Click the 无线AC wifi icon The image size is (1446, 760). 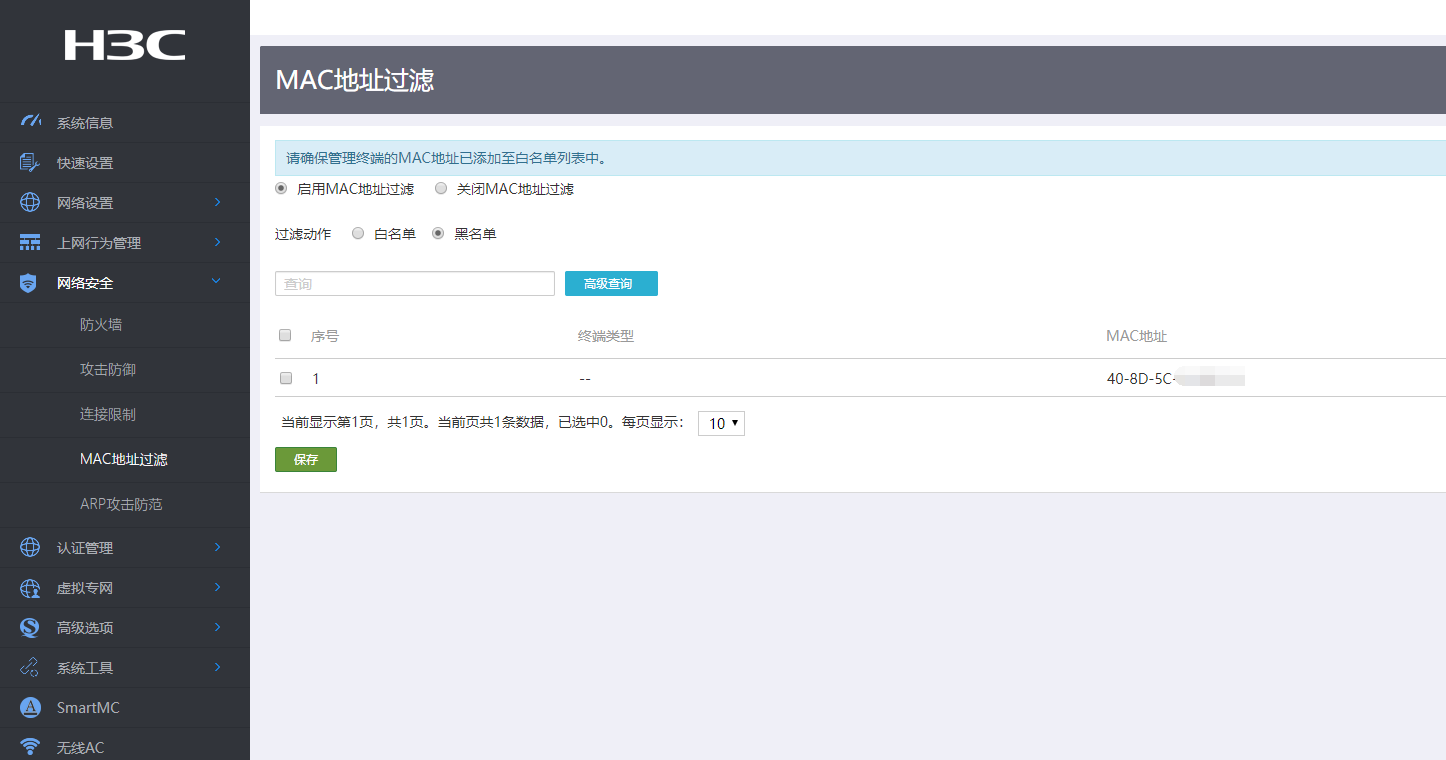tap(30, 747)
